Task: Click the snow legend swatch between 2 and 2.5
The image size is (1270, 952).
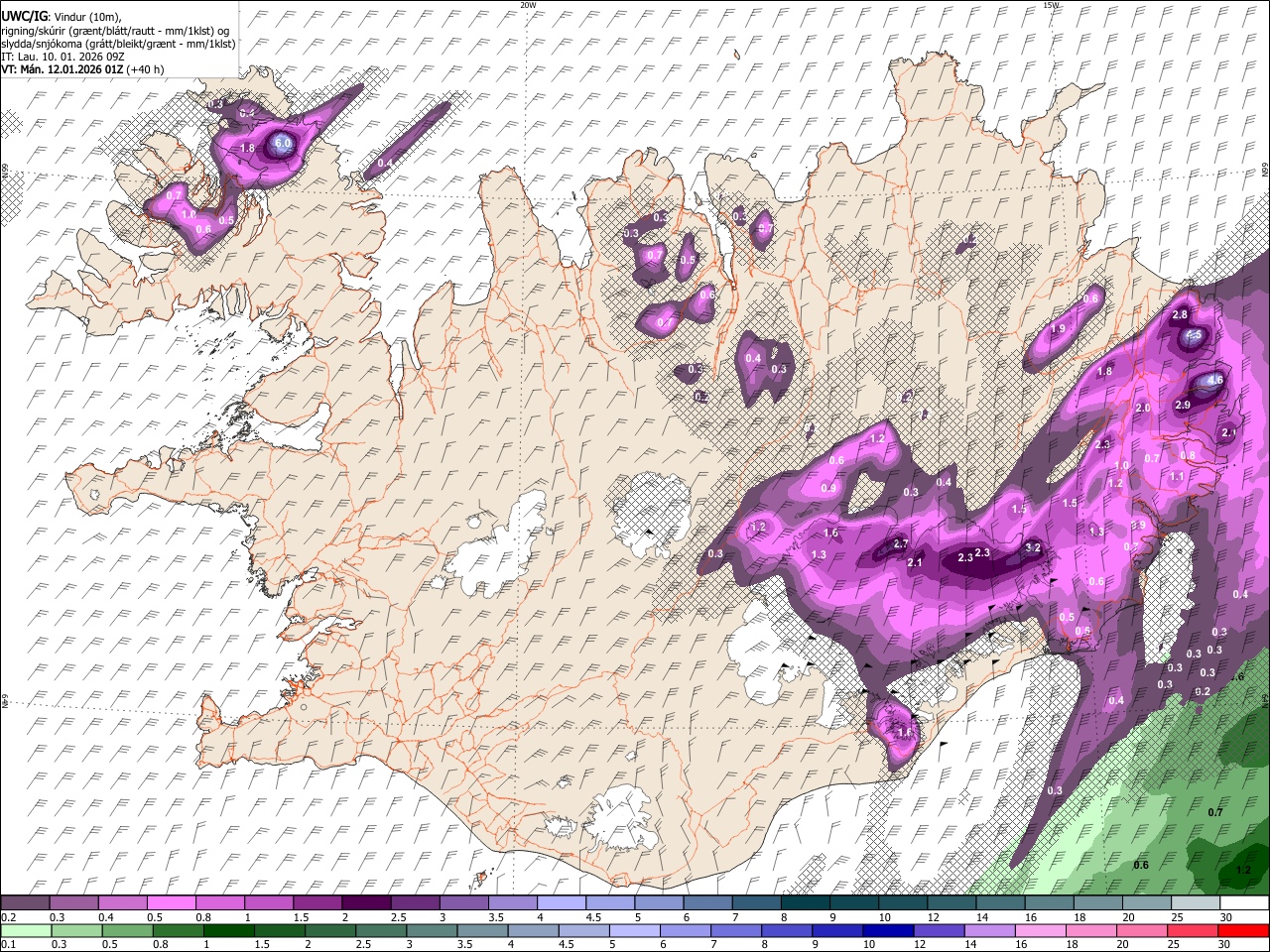Action: pos(368,902)
